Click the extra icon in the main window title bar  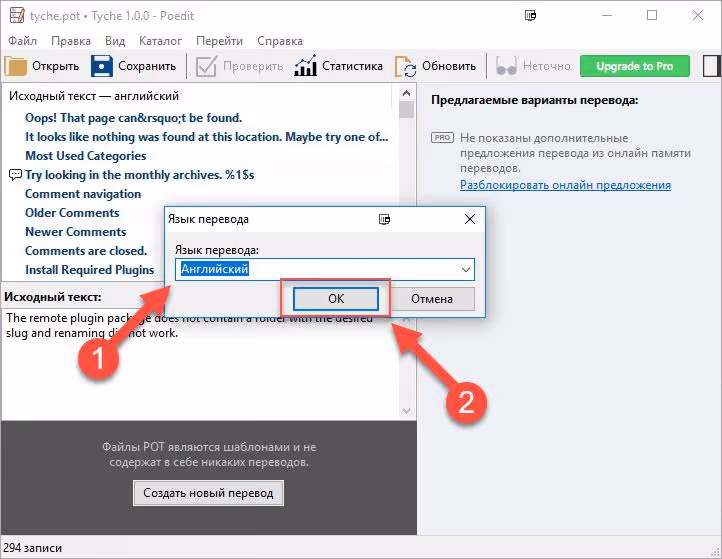coord(530,16)
